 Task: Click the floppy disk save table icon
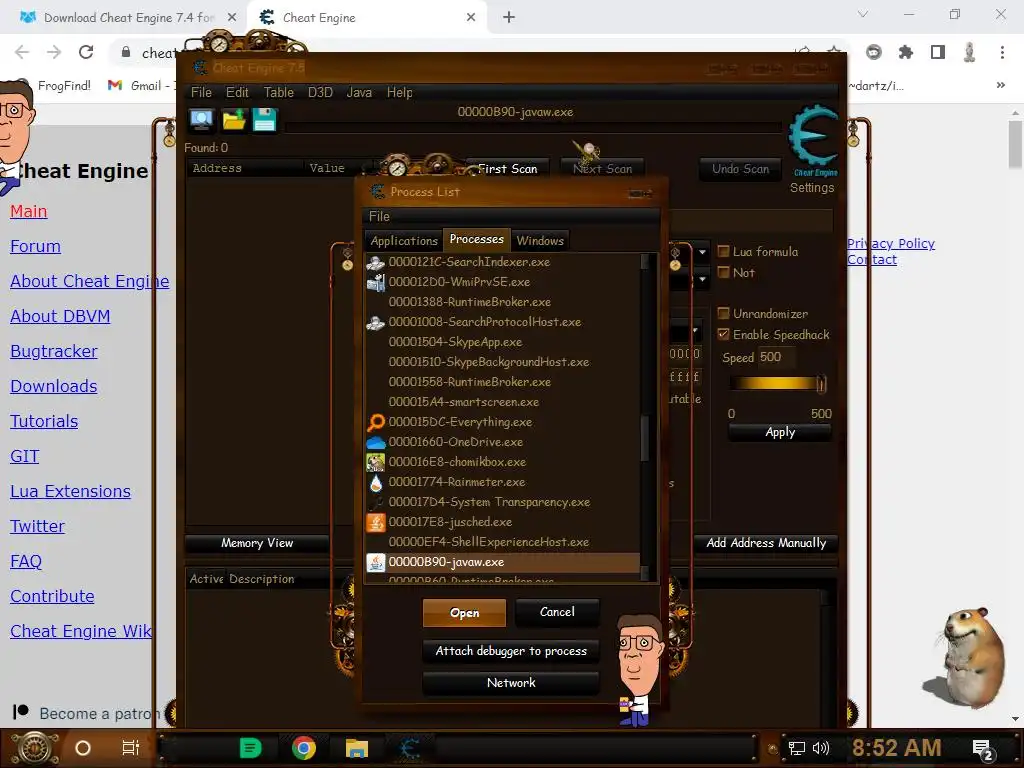click(264, 120)
